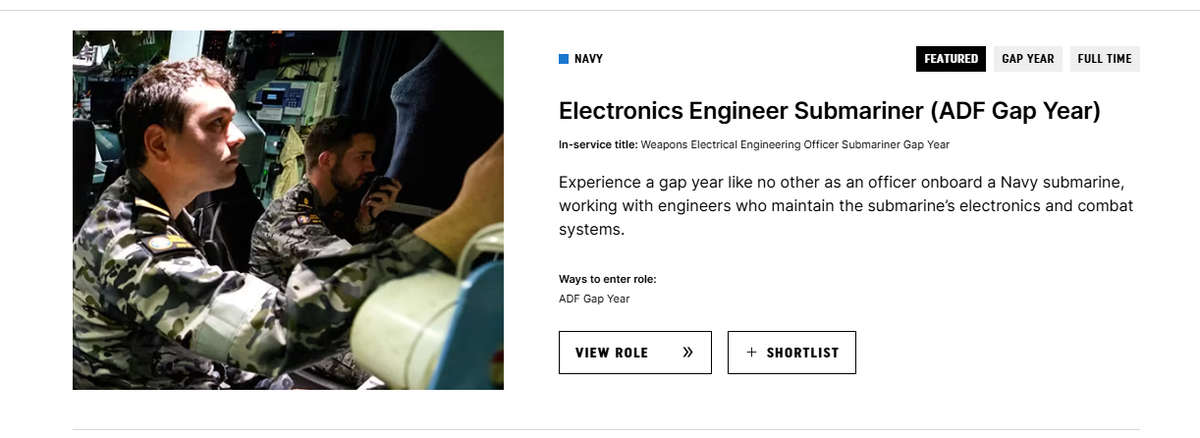Select the ADF Gap Year entry method
The width and height of the screenshot is (1200, 438).
click(594, 299)
